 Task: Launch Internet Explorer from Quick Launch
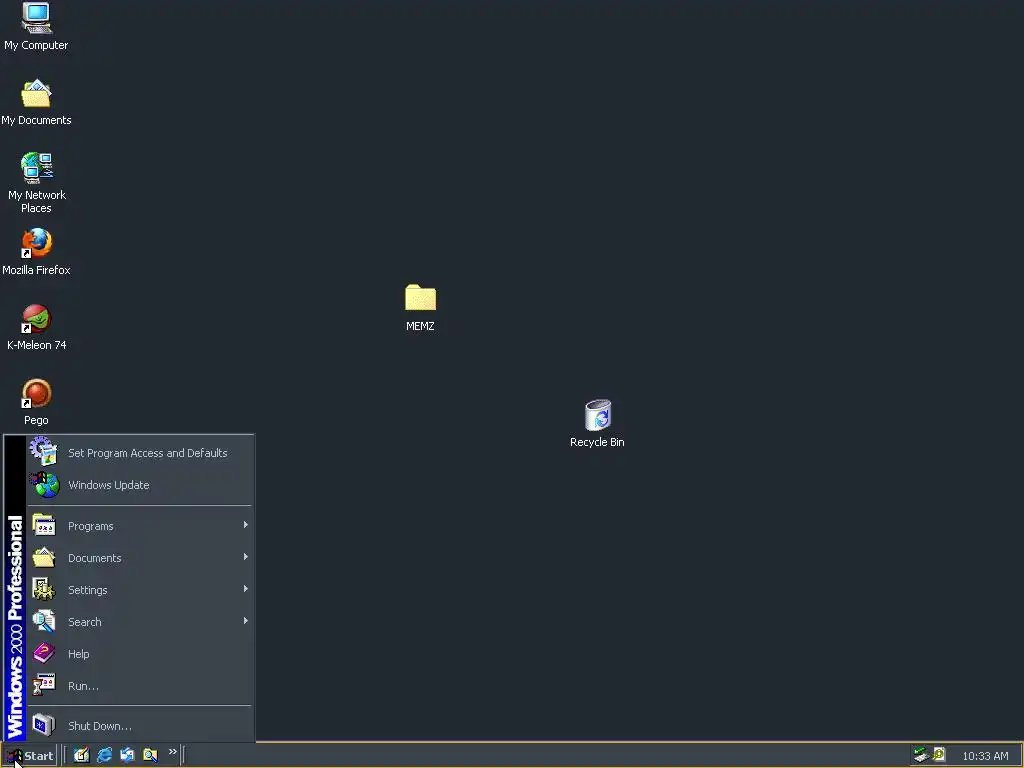104,755
